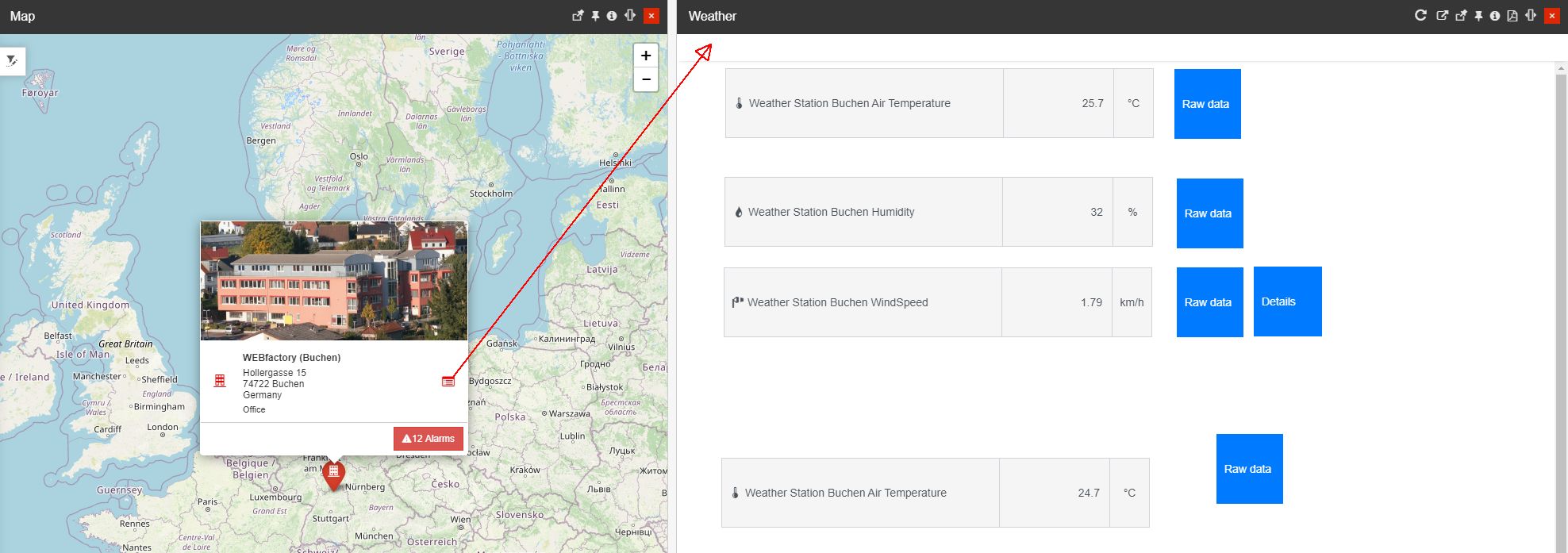The image size is (1568, 553).
Task: Export Weather panel as PDF
Action: pos(1512,16)
